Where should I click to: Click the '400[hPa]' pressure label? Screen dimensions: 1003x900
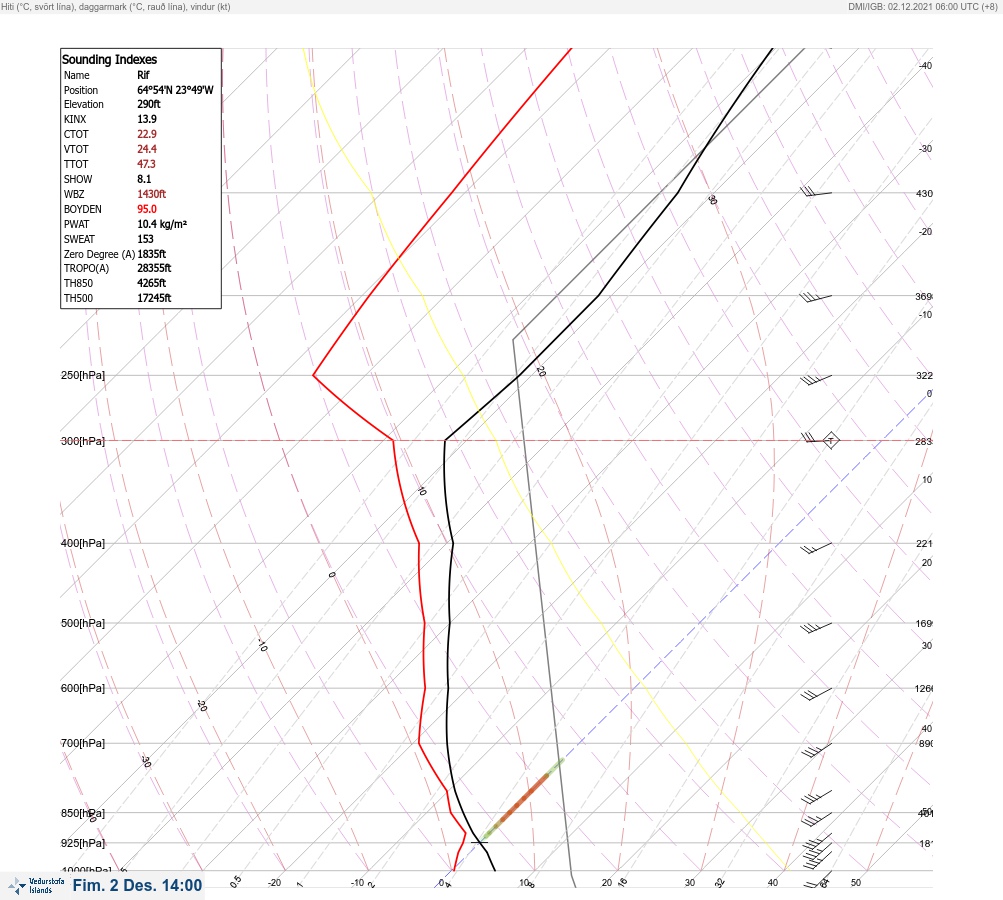click(x=83, y=543)
